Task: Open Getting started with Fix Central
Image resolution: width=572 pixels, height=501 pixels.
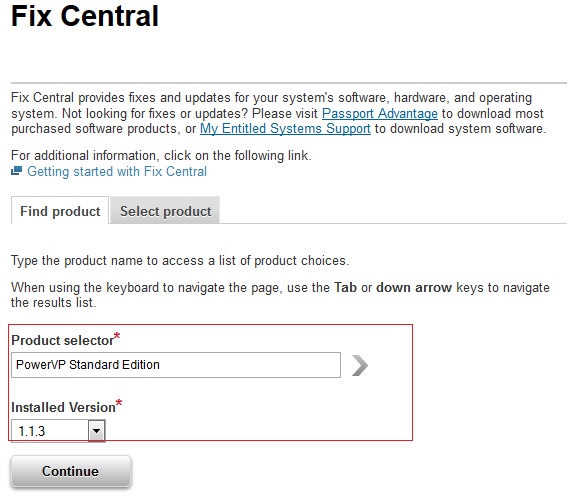Action: pyautogui.click(x=117, y=172)
